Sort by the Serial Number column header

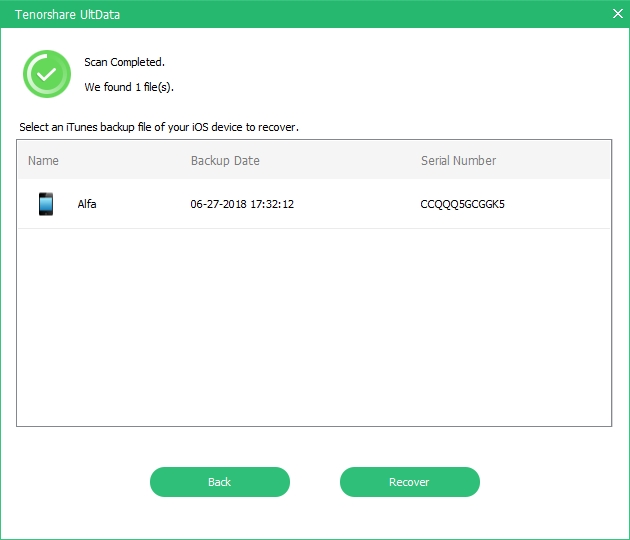pos(458,161)
